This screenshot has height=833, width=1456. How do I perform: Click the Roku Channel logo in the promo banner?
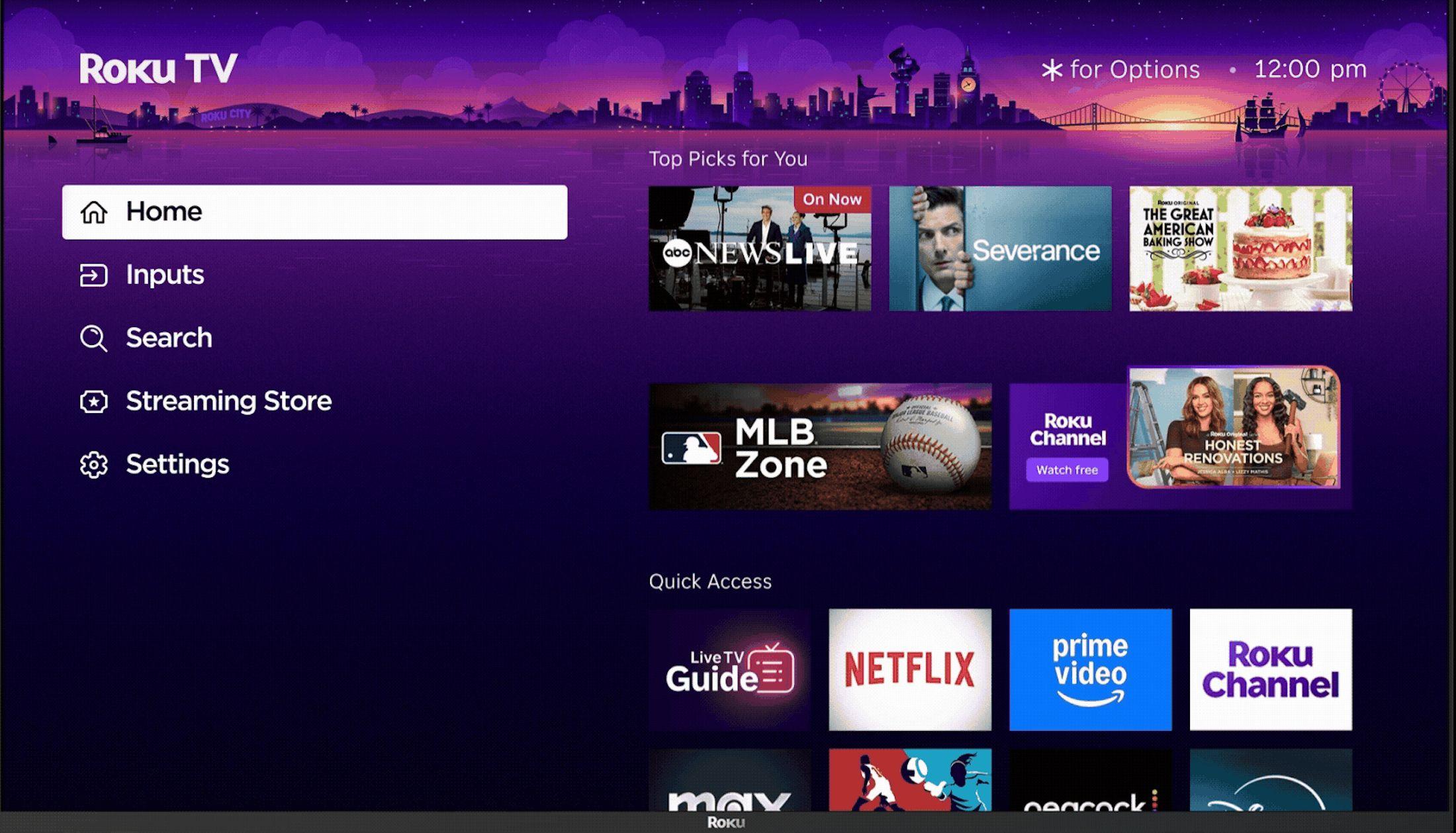coord(1068,430)
